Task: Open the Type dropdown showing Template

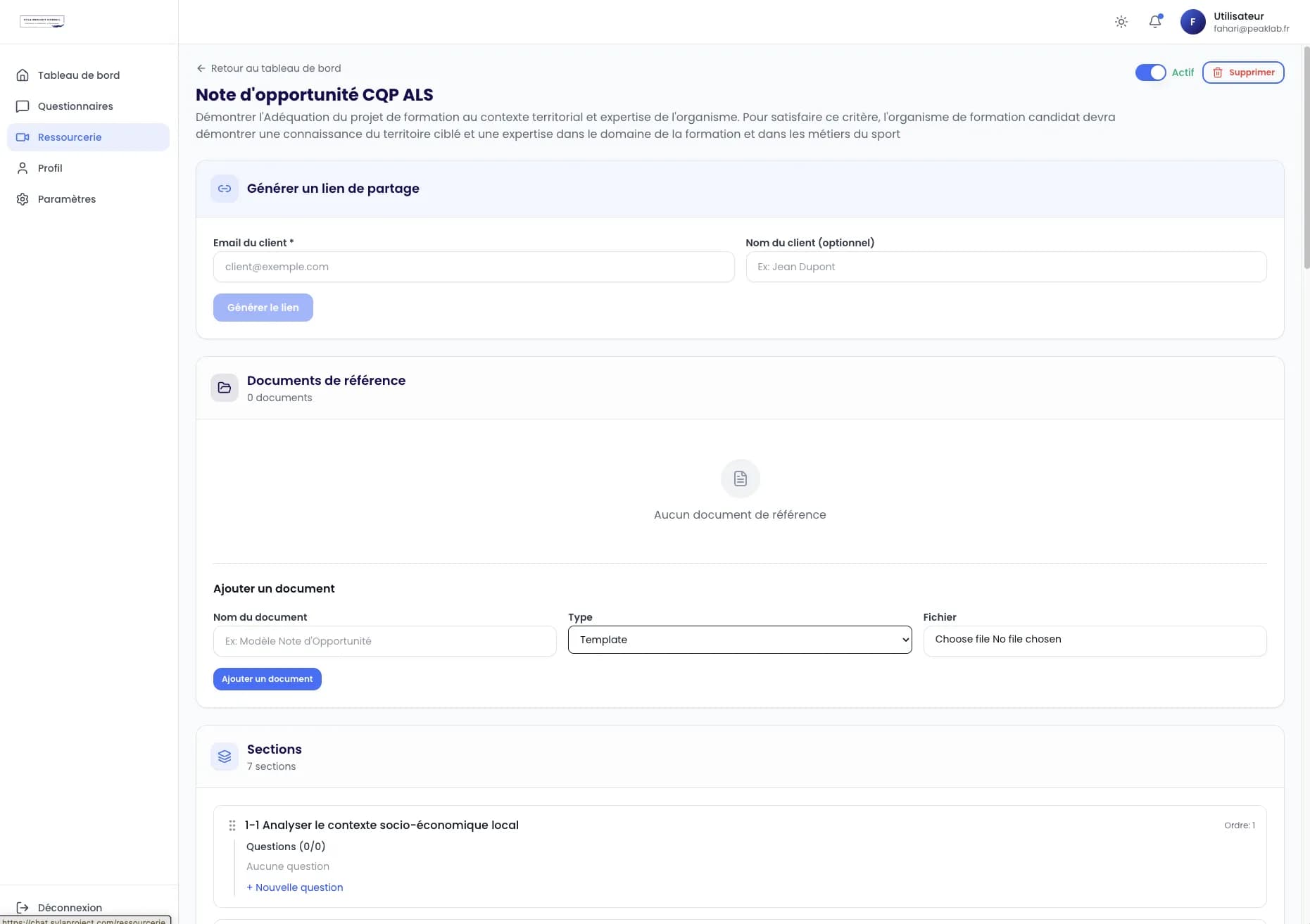Action: click(x=739, y=640)
